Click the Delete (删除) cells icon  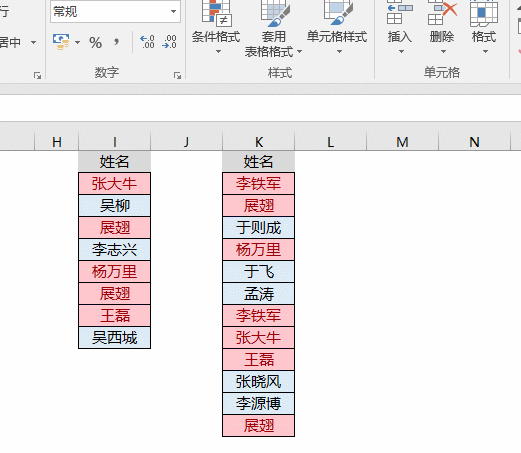pos(442,12)
